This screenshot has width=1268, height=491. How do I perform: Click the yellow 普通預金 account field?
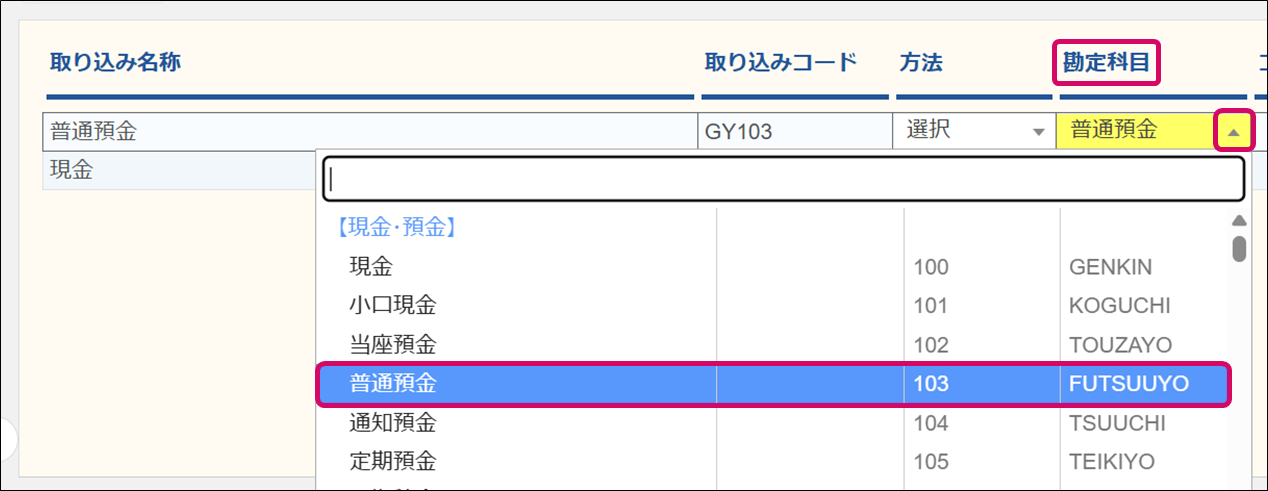1135,131
